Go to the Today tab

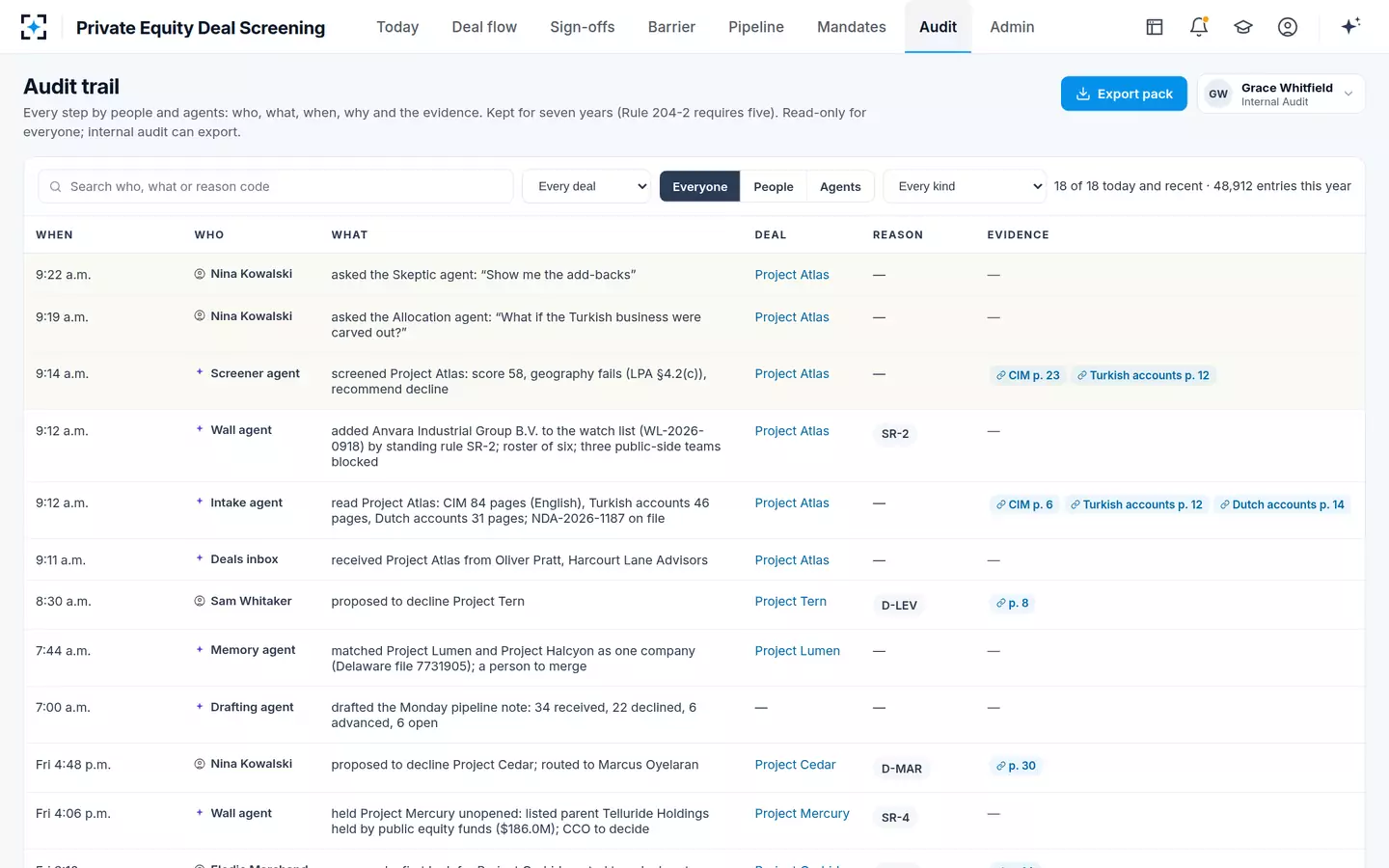397,27
